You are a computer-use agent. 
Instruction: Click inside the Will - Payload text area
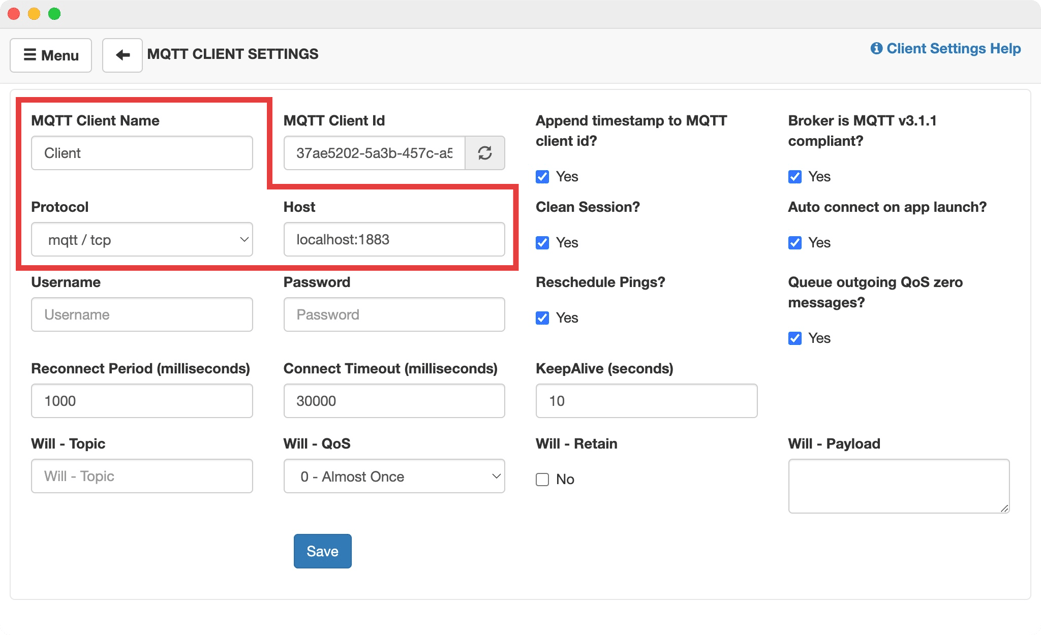898,487
